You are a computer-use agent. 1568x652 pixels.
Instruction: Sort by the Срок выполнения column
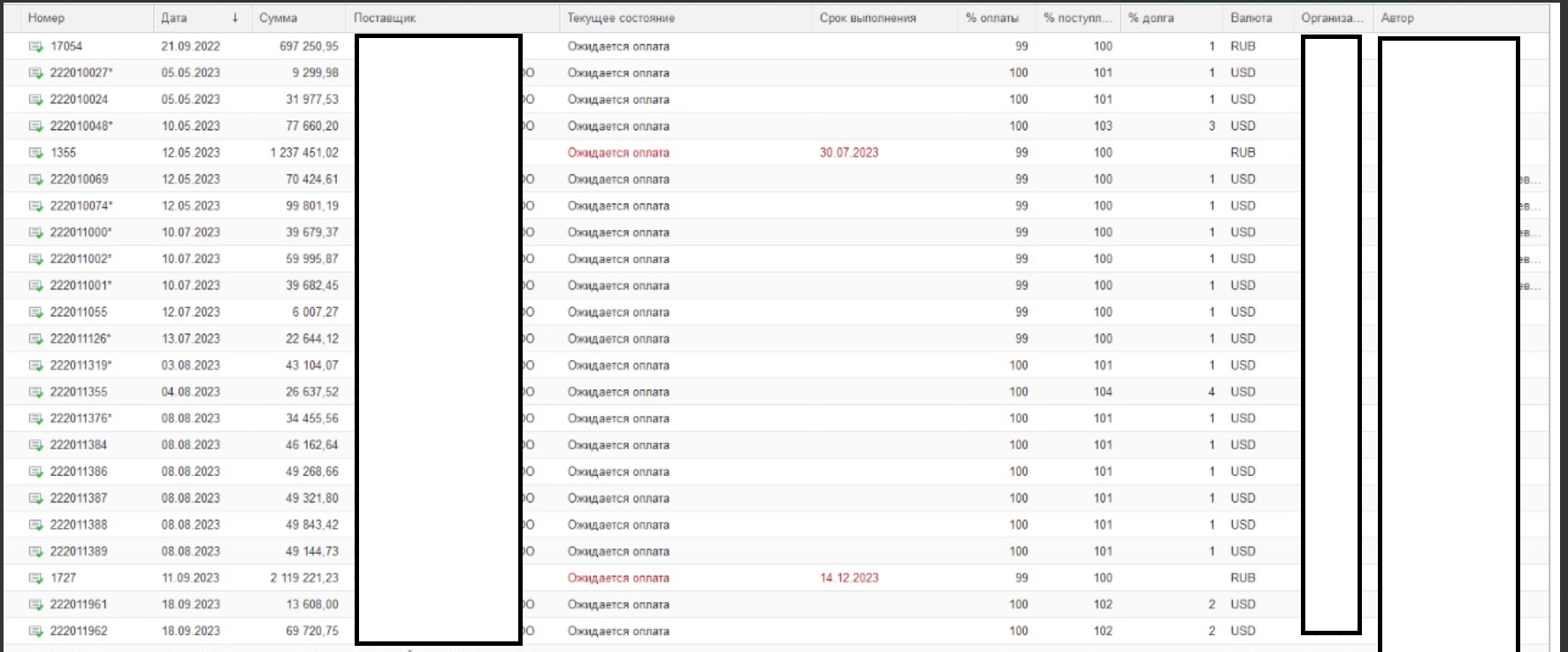[868, 18]
